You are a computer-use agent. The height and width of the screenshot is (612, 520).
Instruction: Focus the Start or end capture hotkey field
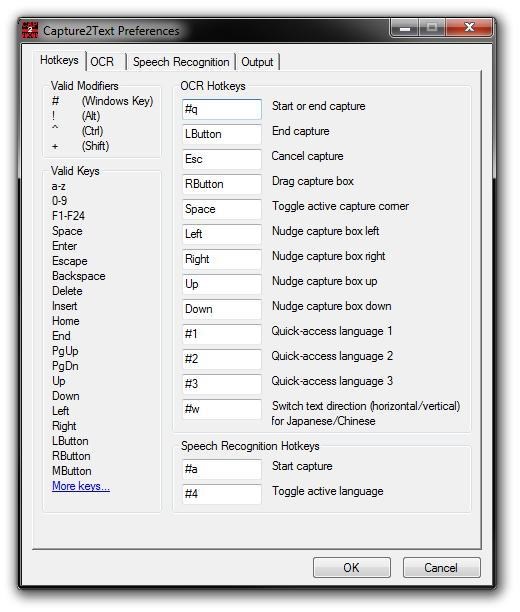(x=222, y=109)
